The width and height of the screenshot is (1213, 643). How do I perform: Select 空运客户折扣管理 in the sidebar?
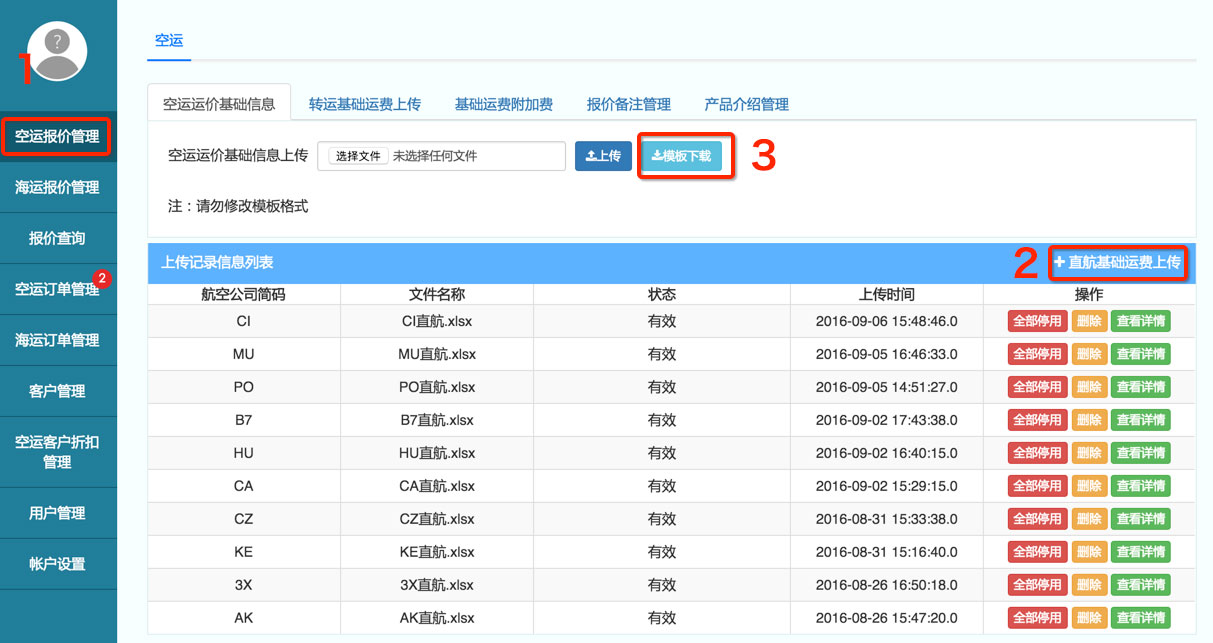(x=57, y=452)
